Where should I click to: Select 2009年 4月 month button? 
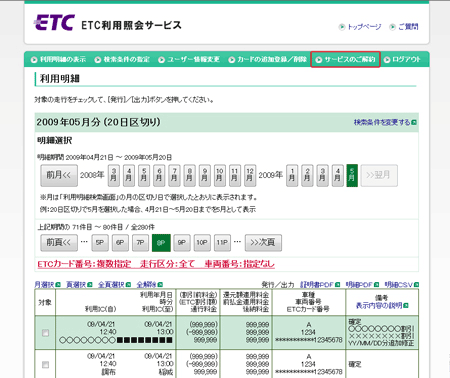338,175
